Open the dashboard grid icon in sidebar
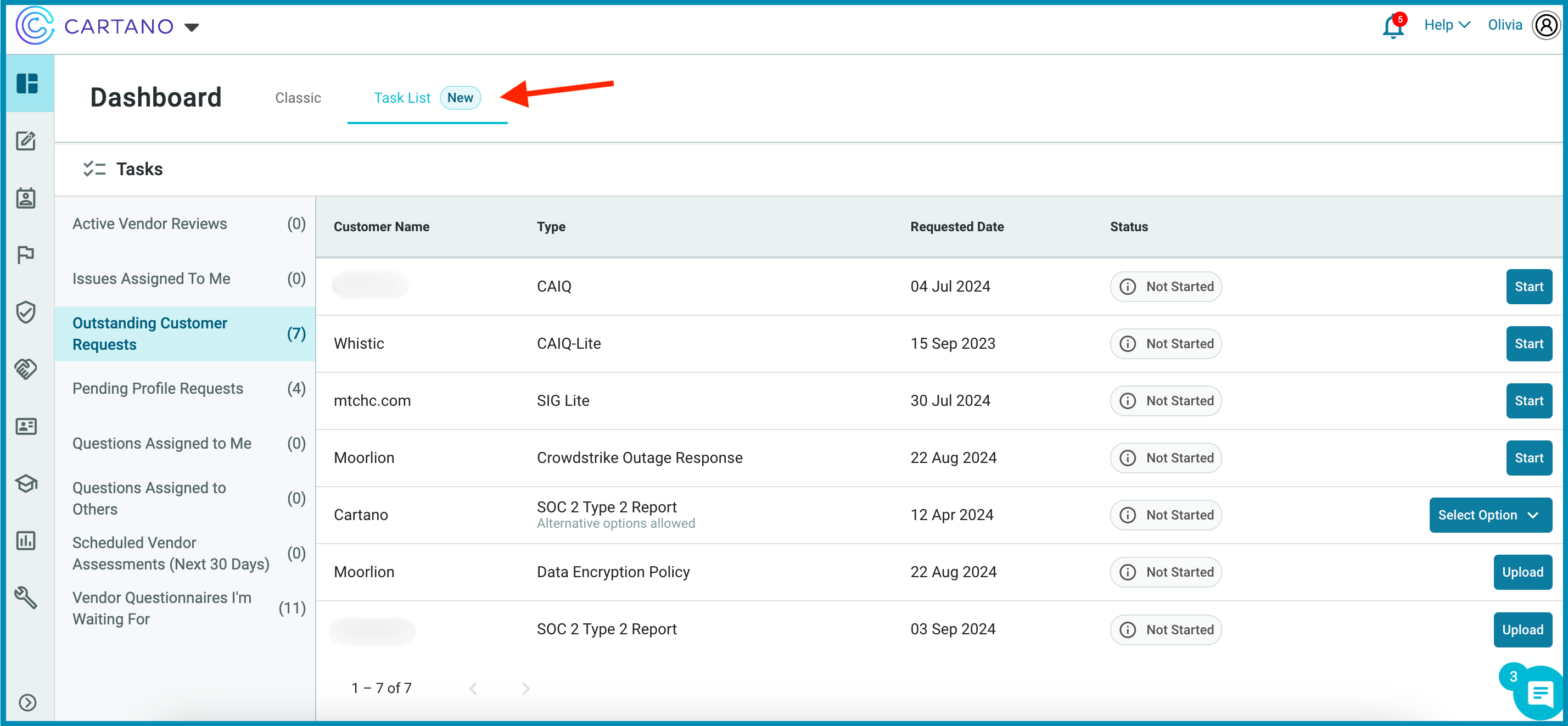The image size is (1568, 726). (27, 83)
